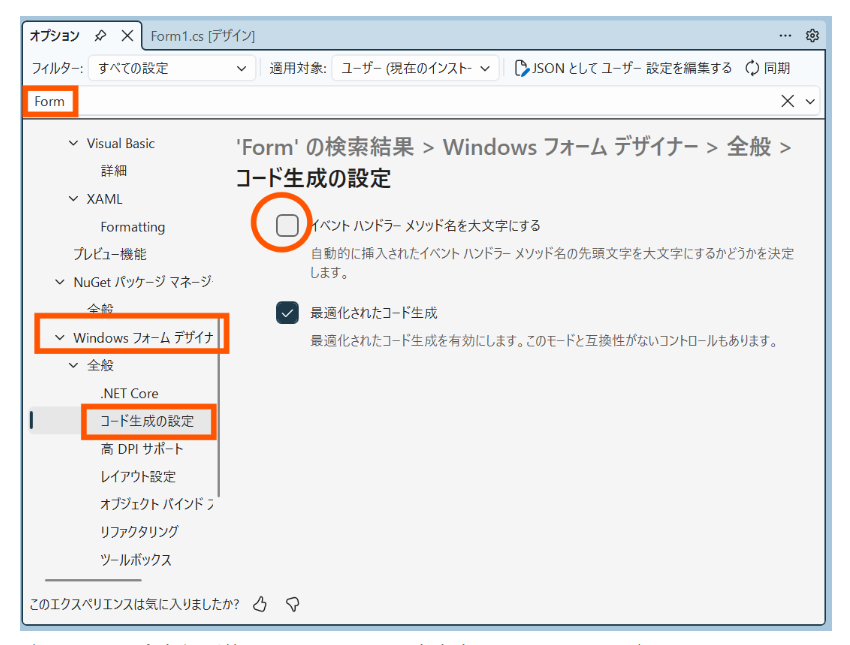
Task: Select コード生成の設定 tree item
Action: (x=147, y=421)
